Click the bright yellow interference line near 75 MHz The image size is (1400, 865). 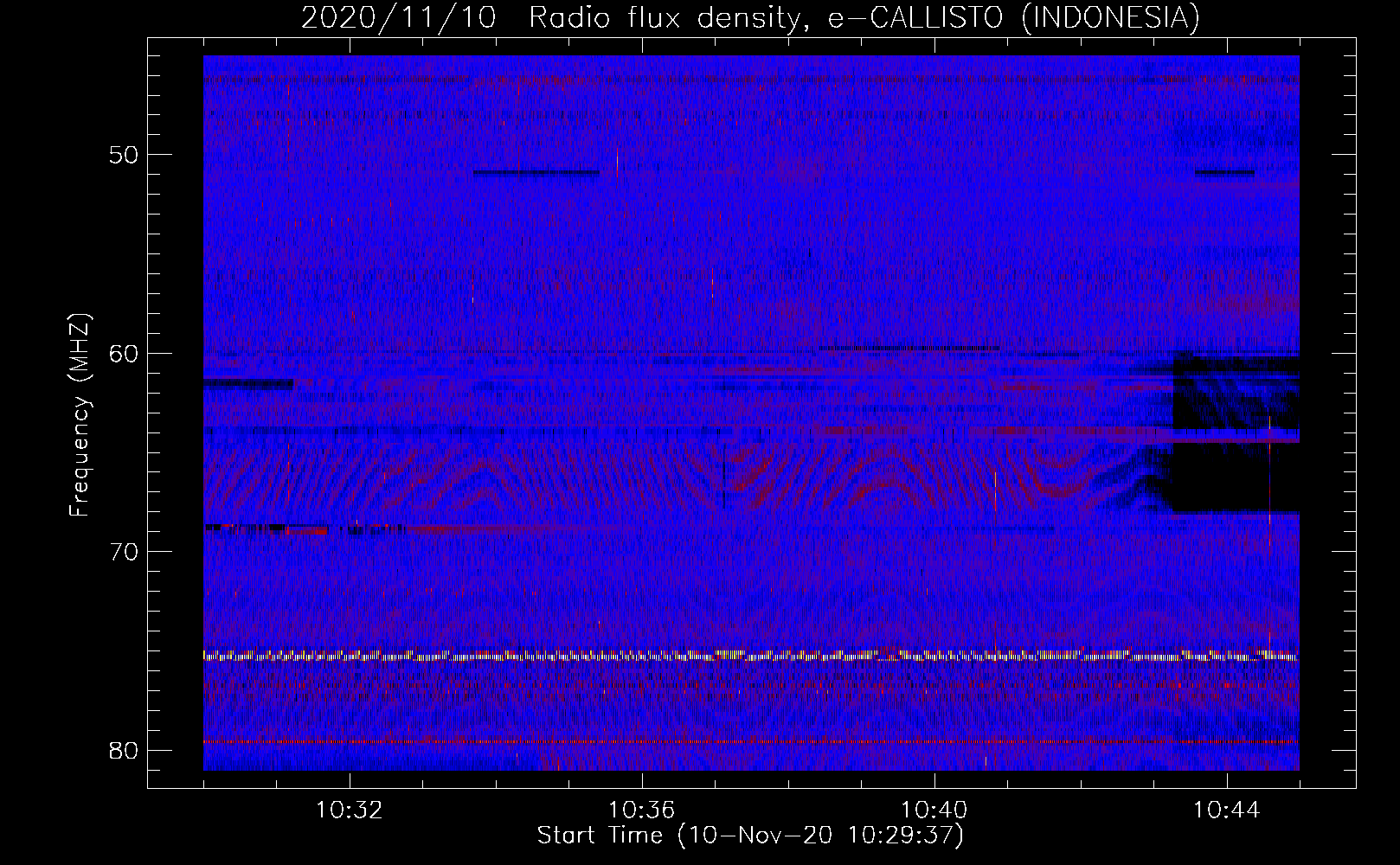(751, 656)
